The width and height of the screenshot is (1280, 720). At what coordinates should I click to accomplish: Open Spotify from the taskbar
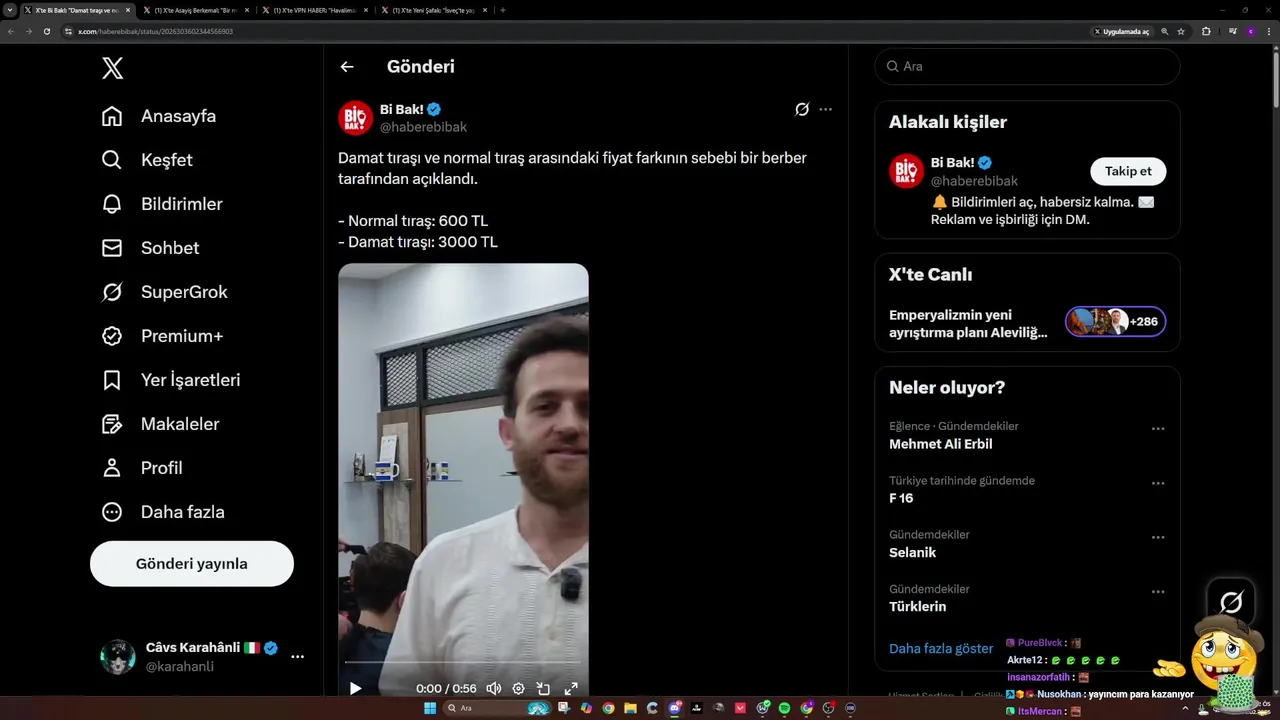(785, 708)
